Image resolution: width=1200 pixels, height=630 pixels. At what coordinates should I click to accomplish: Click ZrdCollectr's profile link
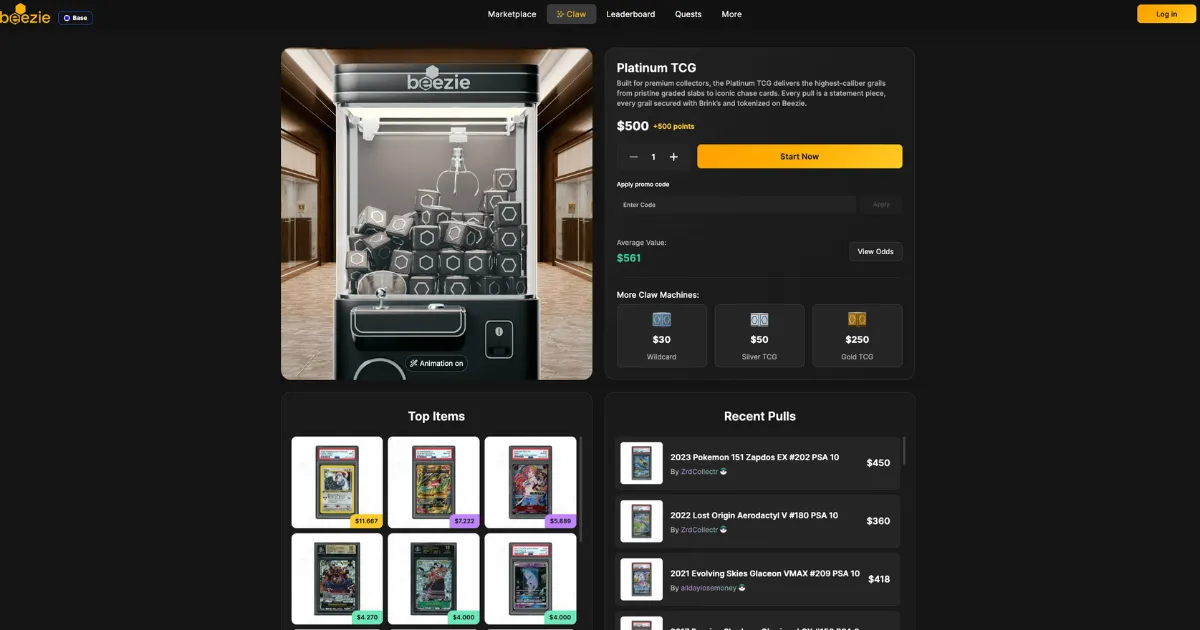point(699,472)
